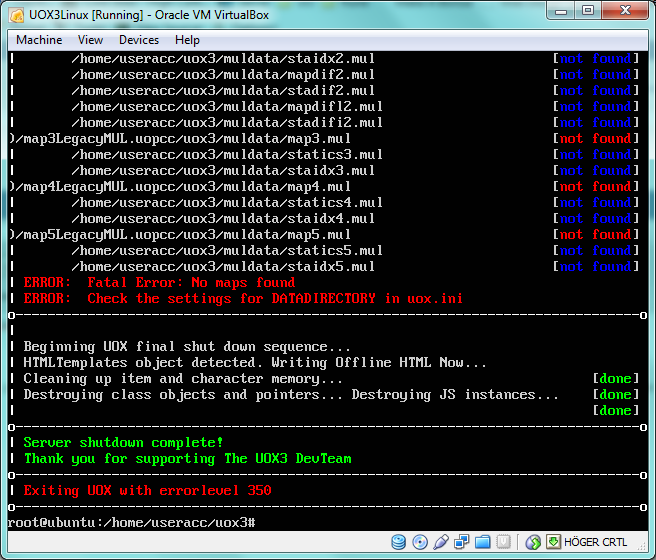
Task: Click the red 'not found' status for map5.mul
Action: point(596,235)
